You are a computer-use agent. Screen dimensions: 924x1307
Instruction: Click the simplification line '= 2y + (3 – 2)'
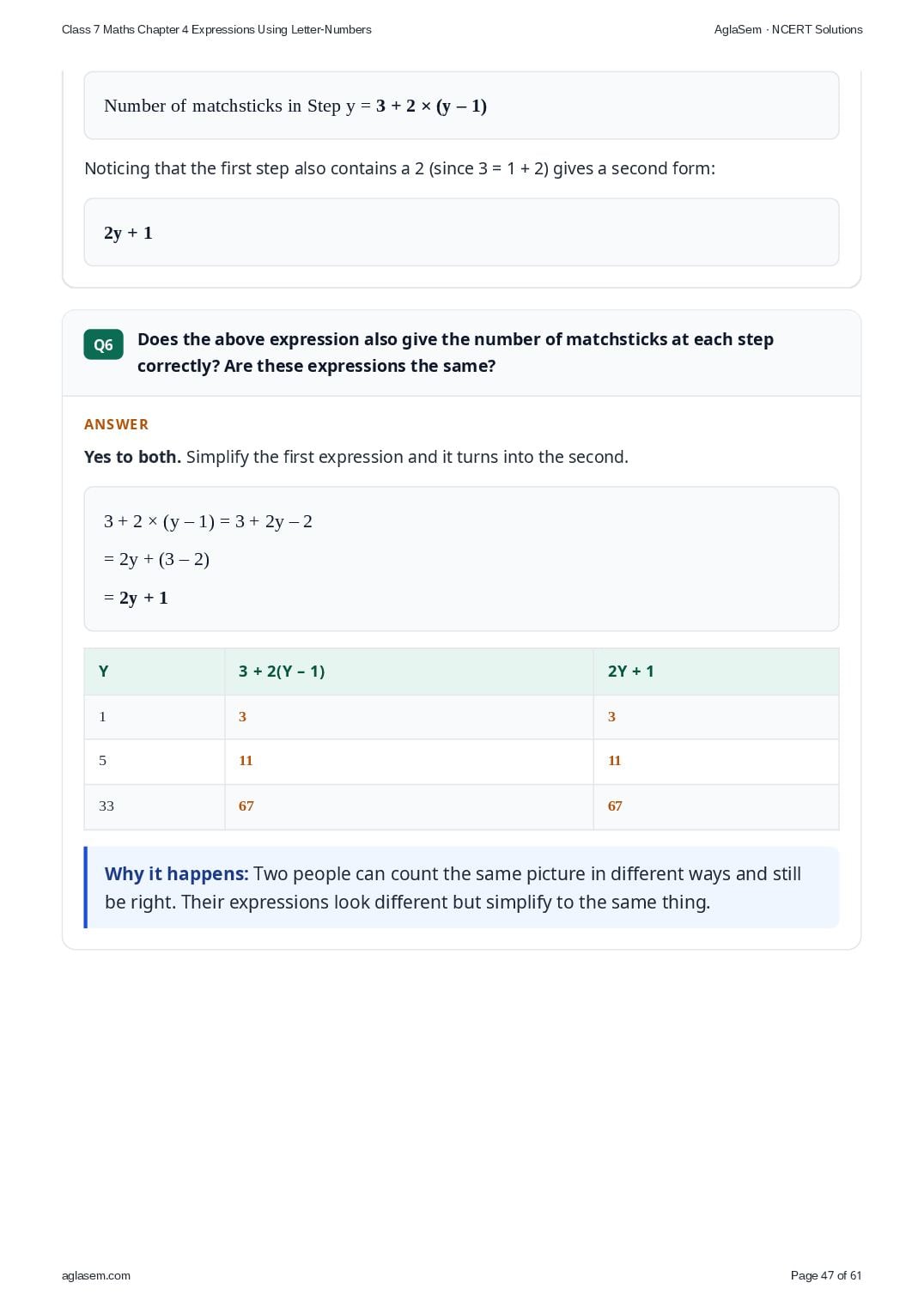156,560
